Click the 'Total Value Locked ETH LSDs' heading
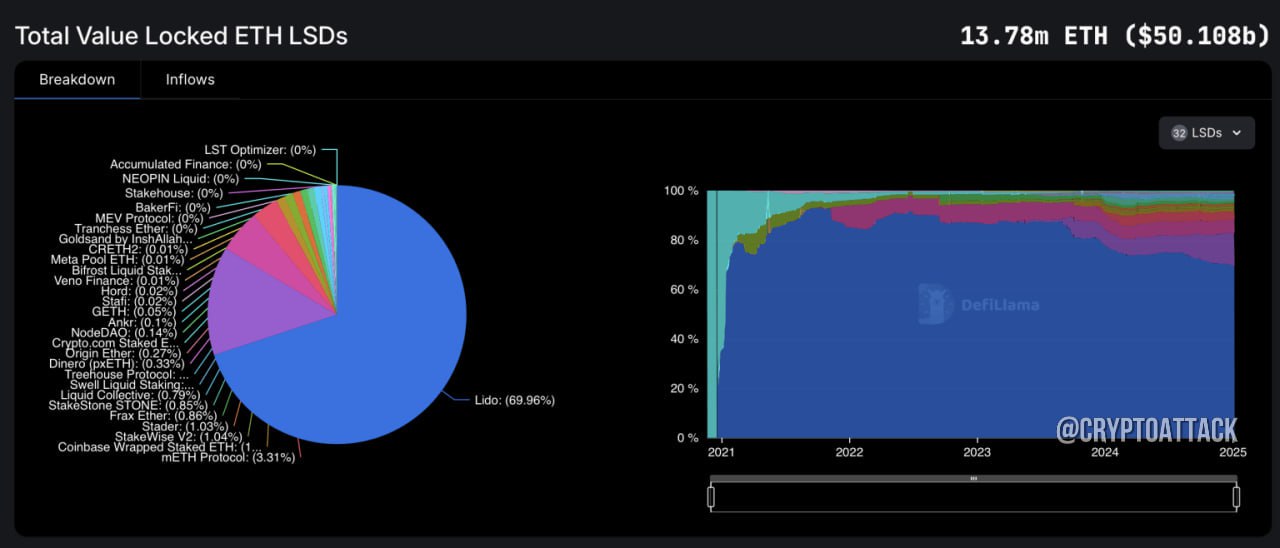This screenshot has width=1280, height=548. click(181, 35)
